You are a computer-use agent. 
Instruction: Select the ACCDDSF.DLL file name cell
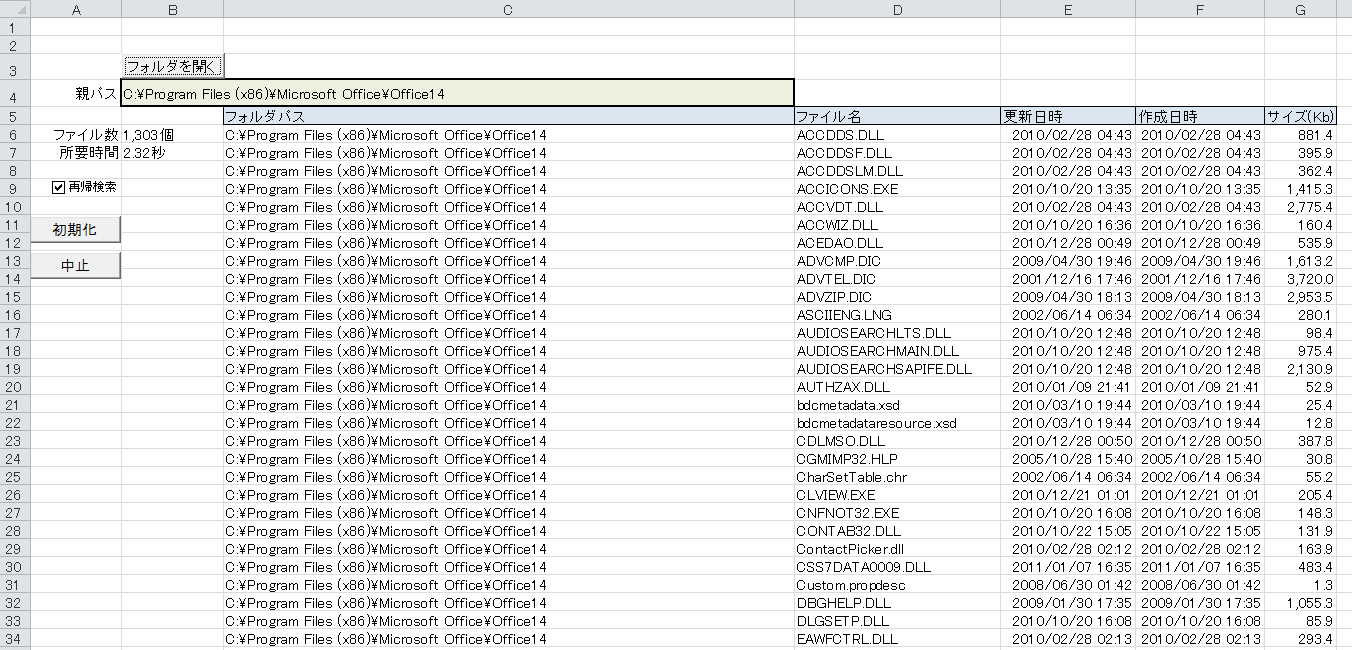897,152
